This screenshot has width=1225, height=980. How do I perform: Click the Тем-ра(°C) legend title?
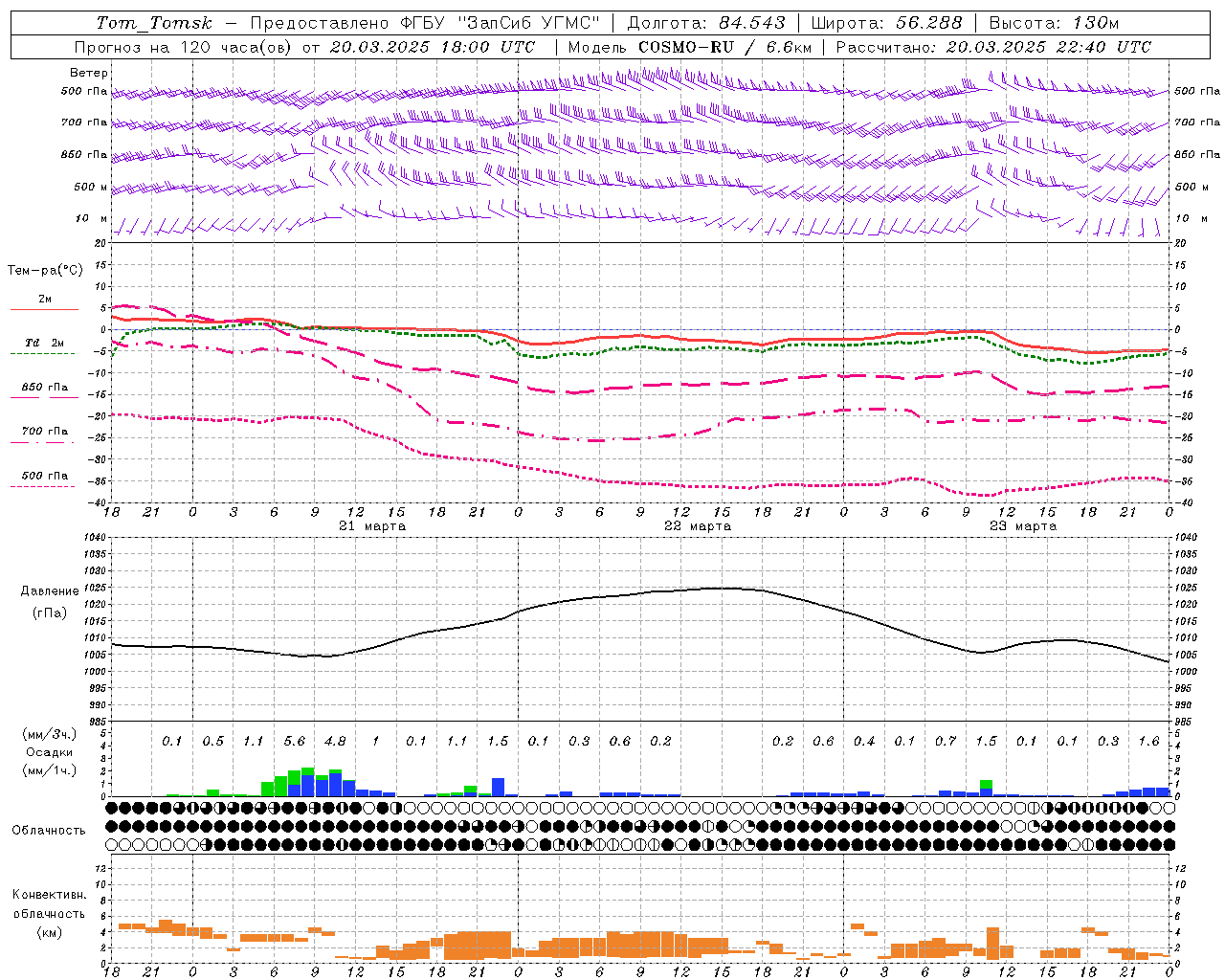[x=45, y=271]
